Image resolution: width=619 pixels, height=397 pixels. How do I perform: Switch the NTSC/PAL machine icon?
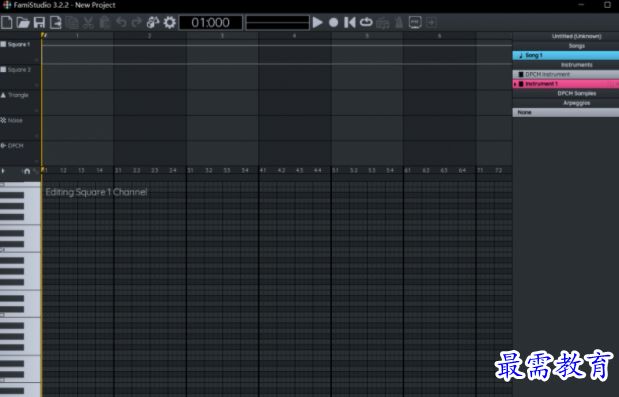pyautogui.click(x=415, y=22)
